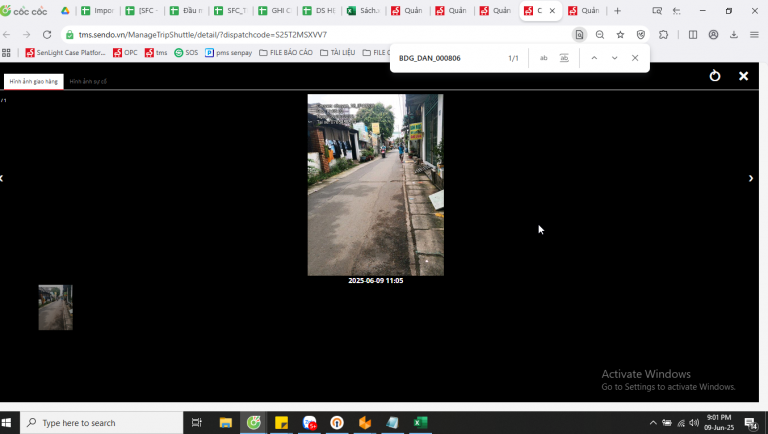Open volume control in the system tray

pyautogui.click(x=694, y=423)
